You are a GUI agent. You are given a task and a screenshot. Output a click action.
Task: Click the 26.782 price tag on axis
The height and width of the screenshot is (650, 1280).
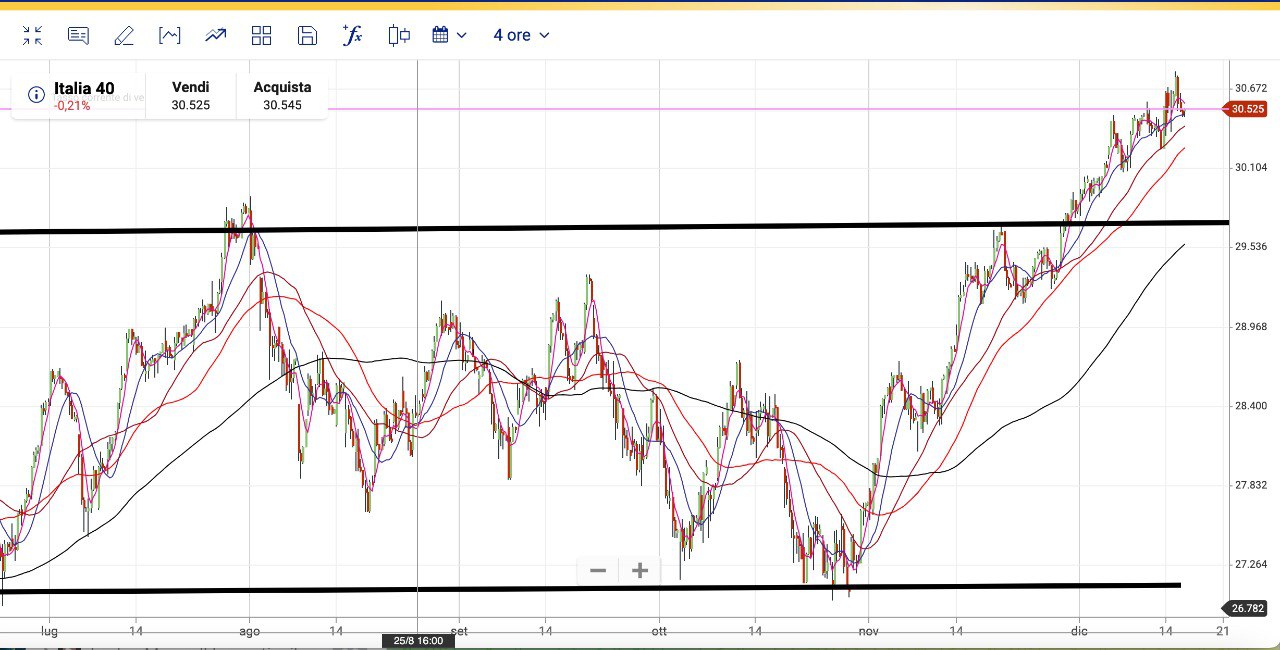click(x=1249, y=608)
